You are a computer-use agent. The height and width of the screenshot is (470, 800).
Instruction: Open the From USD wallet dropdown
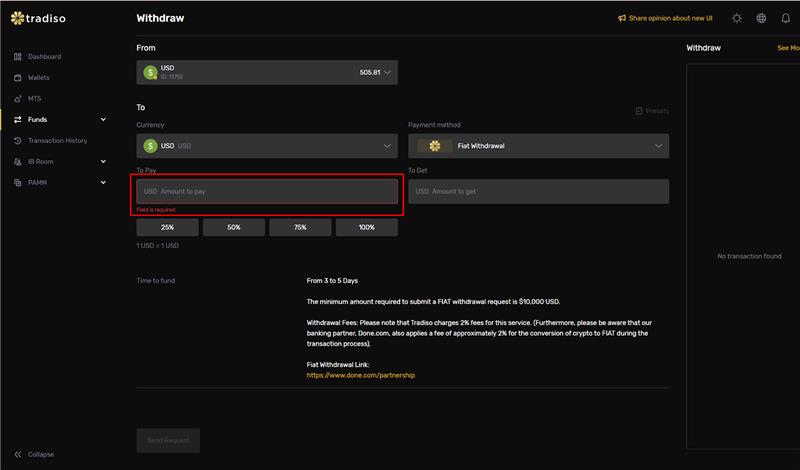267,72
